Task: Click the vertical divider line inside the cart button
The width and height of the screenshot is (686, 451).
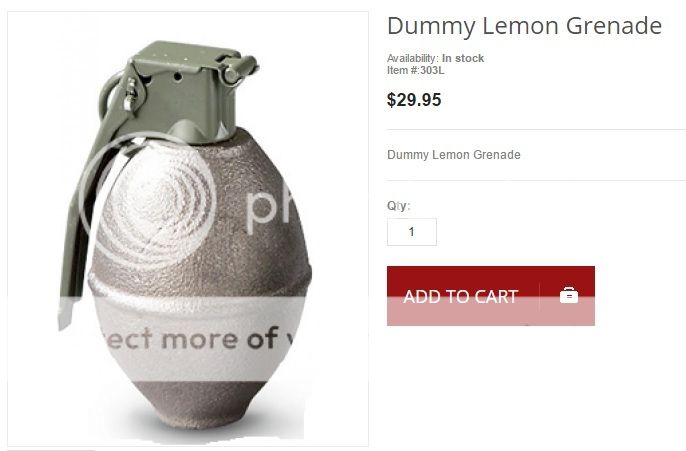Action: 539,296
